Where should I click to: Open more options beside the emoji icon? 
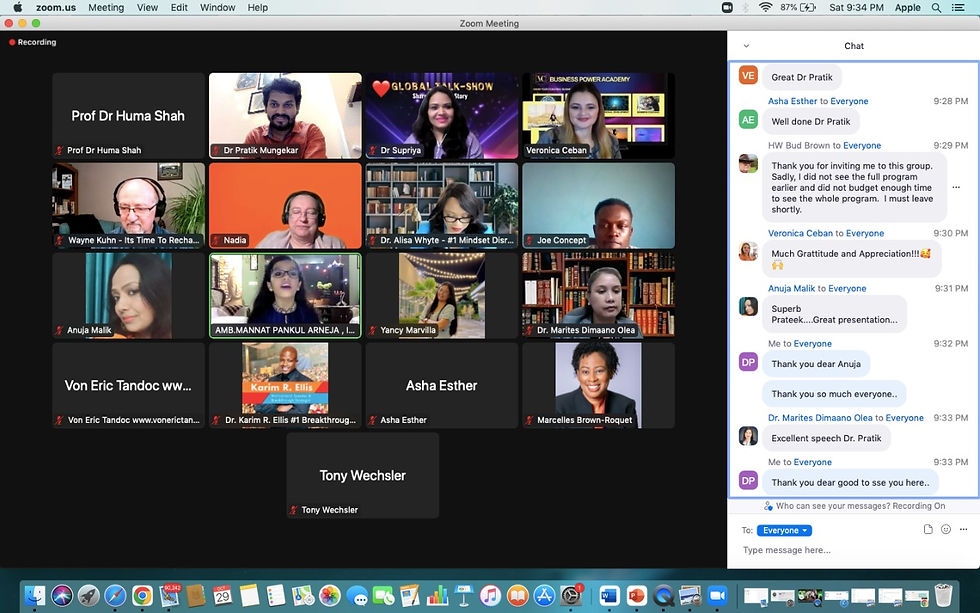coord(963,529)
